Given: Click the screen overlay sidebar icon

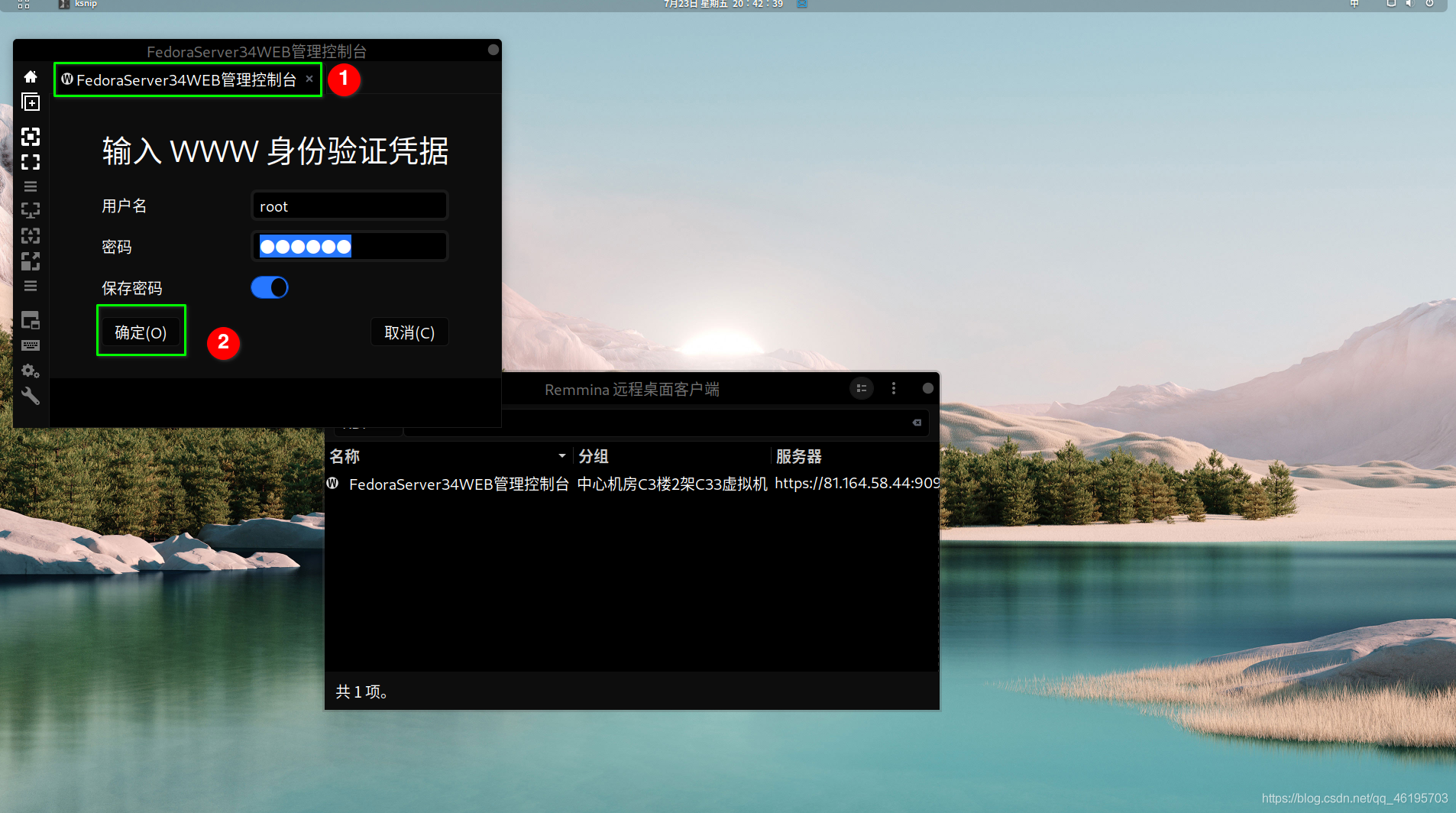Looking at the screenshot, I should [31, 319].
